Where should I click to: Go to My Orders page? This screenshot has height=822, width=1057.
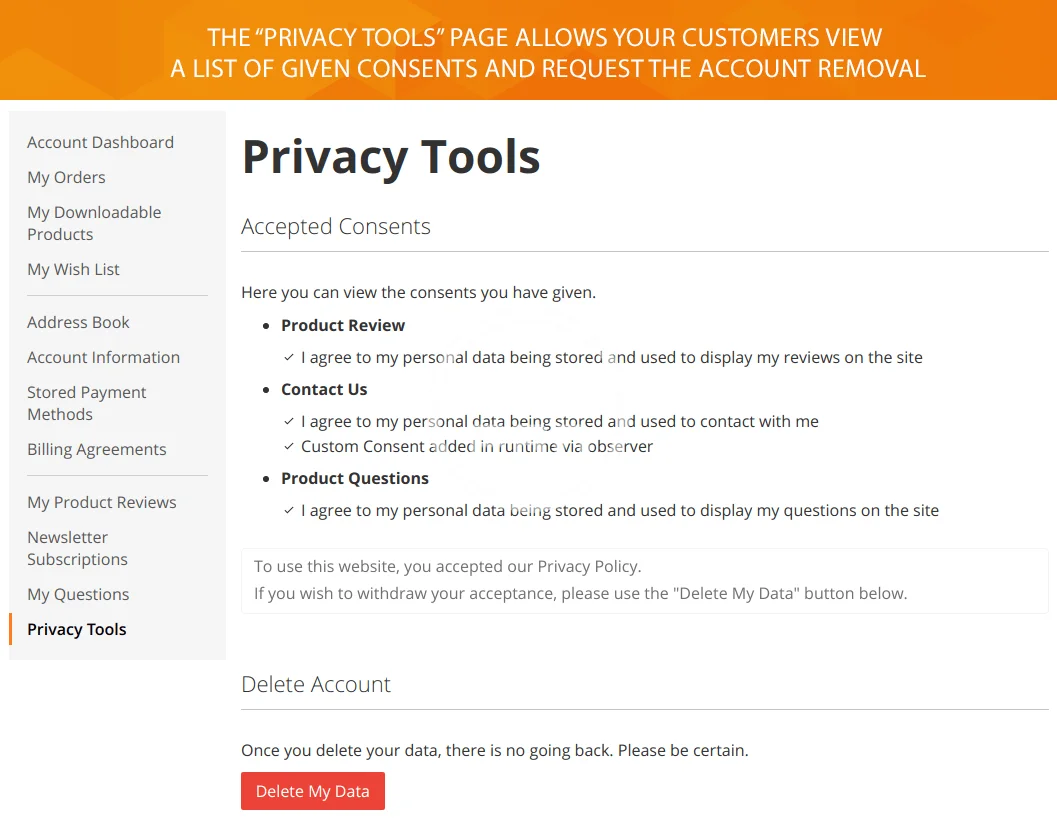[x=66, y=177]
